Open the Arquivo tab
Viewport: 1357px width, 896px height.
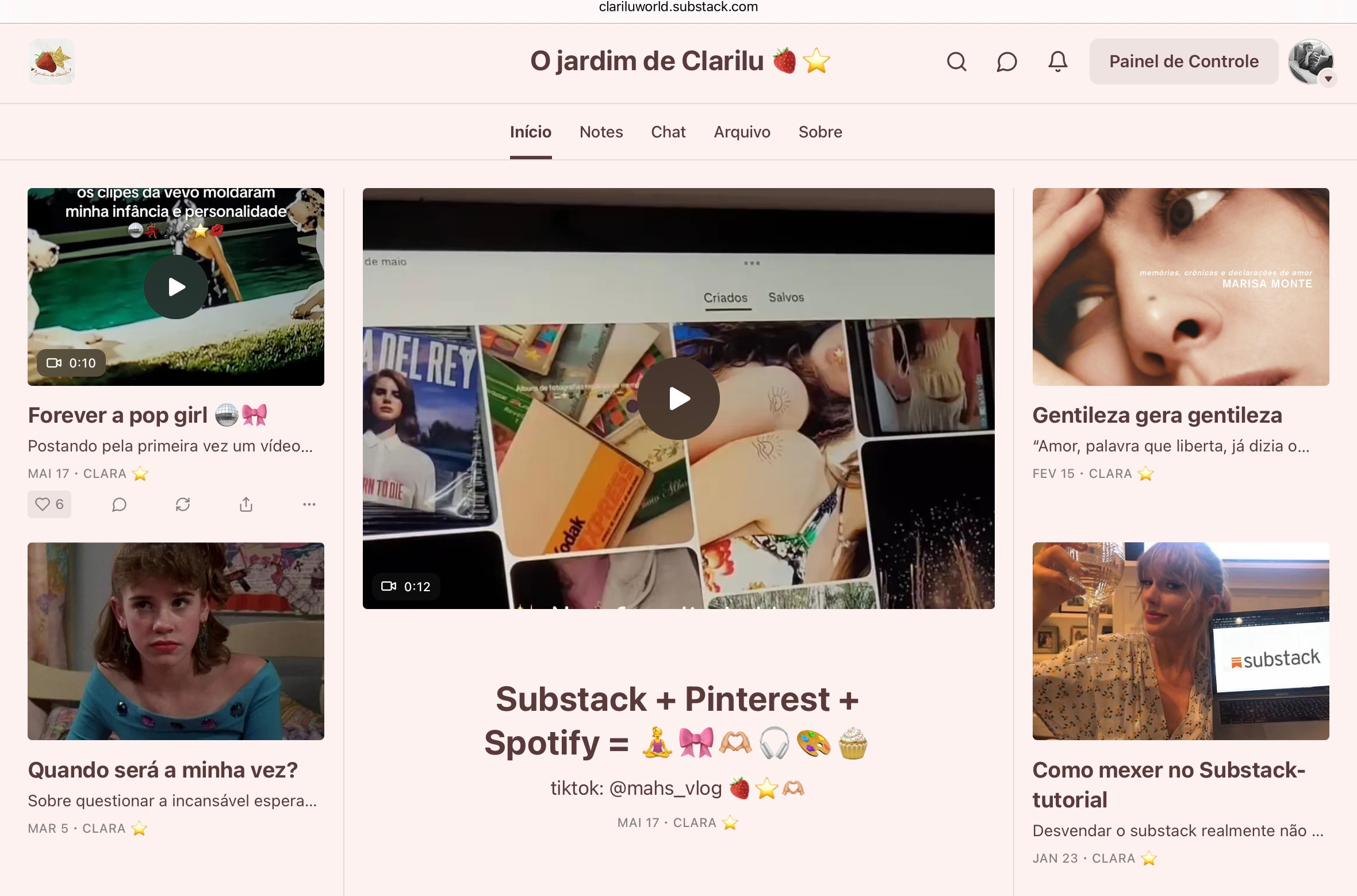click(x=742, y=132)
